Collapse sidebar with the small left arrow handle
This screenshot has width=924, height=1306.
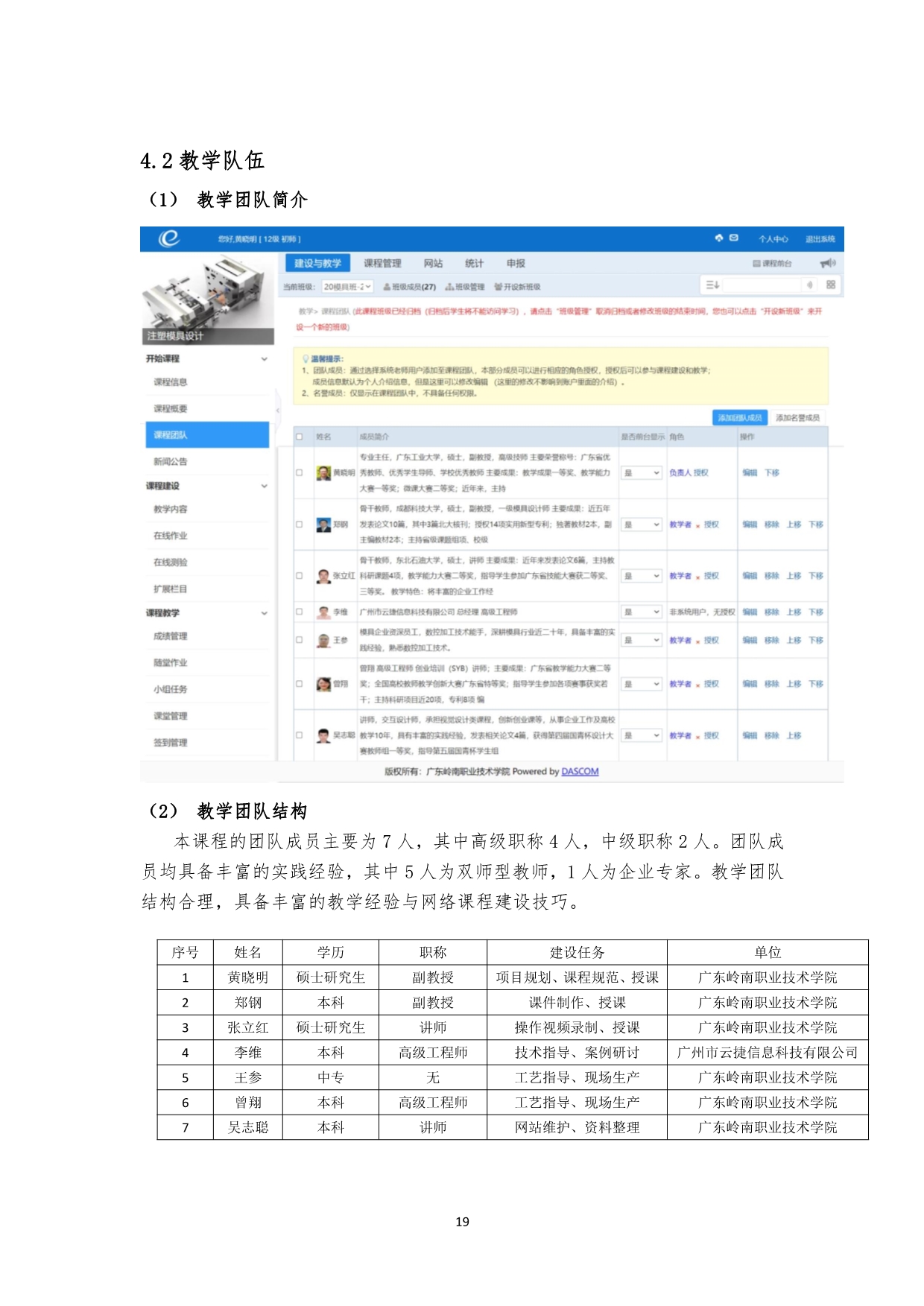point(278,410)
